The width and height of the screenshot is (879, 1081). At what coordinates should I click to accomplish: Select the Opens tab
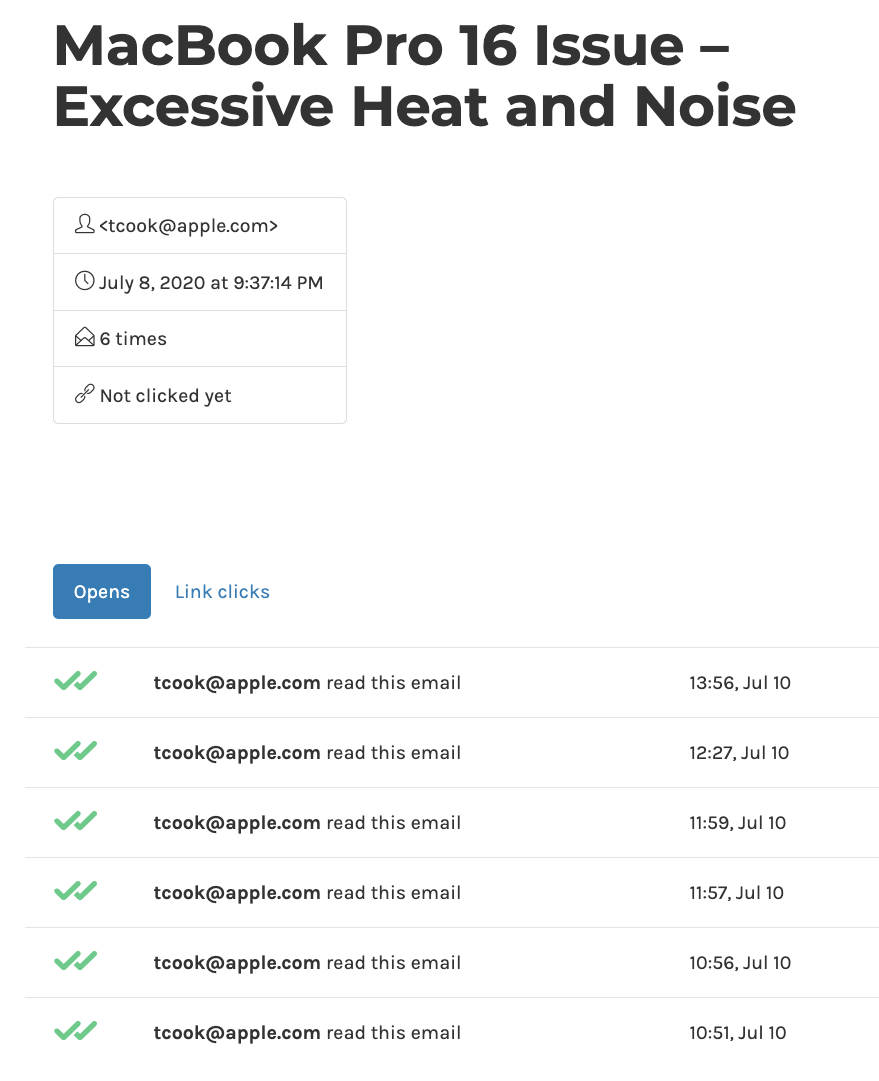point(102,592)
